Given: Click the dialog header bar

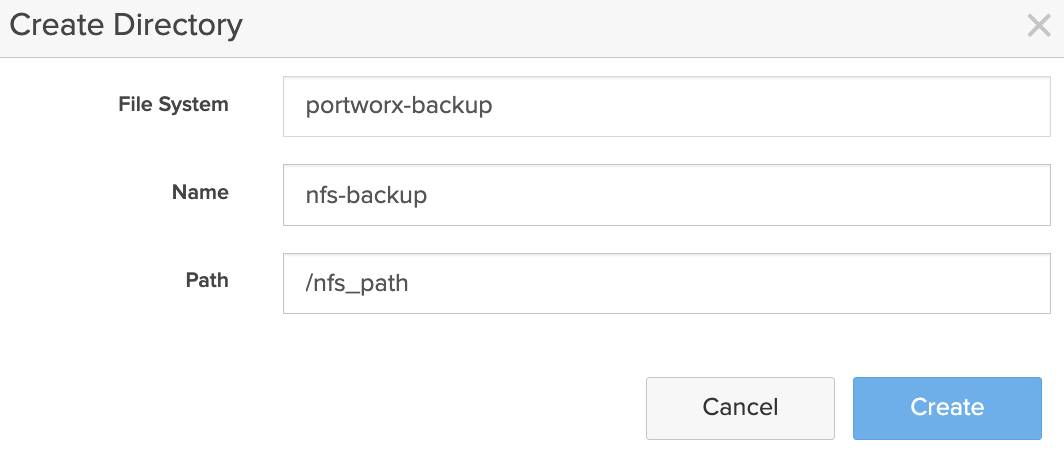Looking at the screenshot, I should point(600,26).
